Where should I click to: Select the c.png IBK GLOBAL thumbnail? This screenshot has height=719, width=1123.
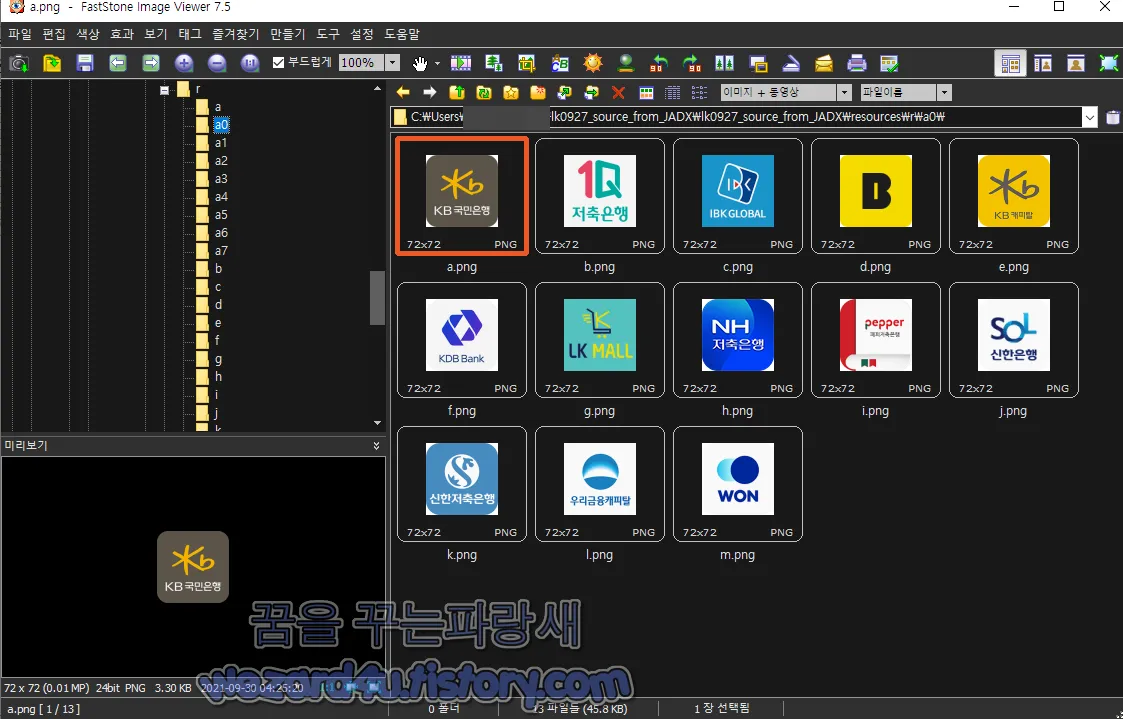click(x=738, y=196)
